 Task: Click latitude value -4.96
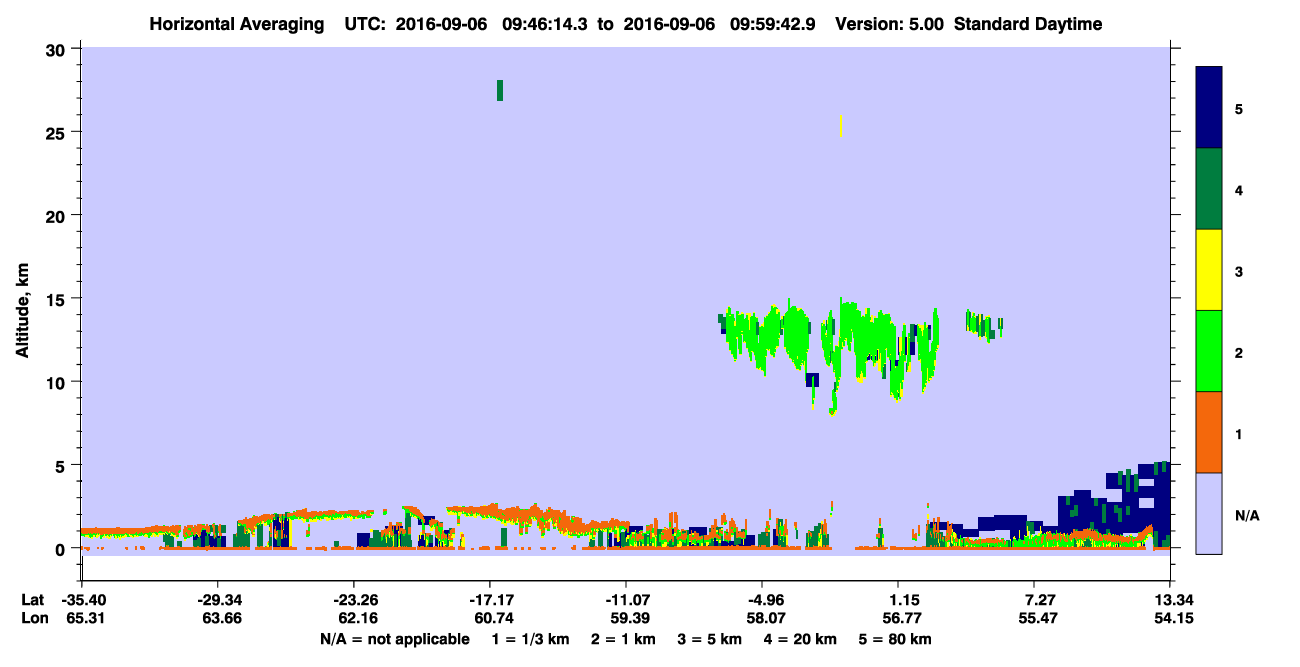coord(762,599)
